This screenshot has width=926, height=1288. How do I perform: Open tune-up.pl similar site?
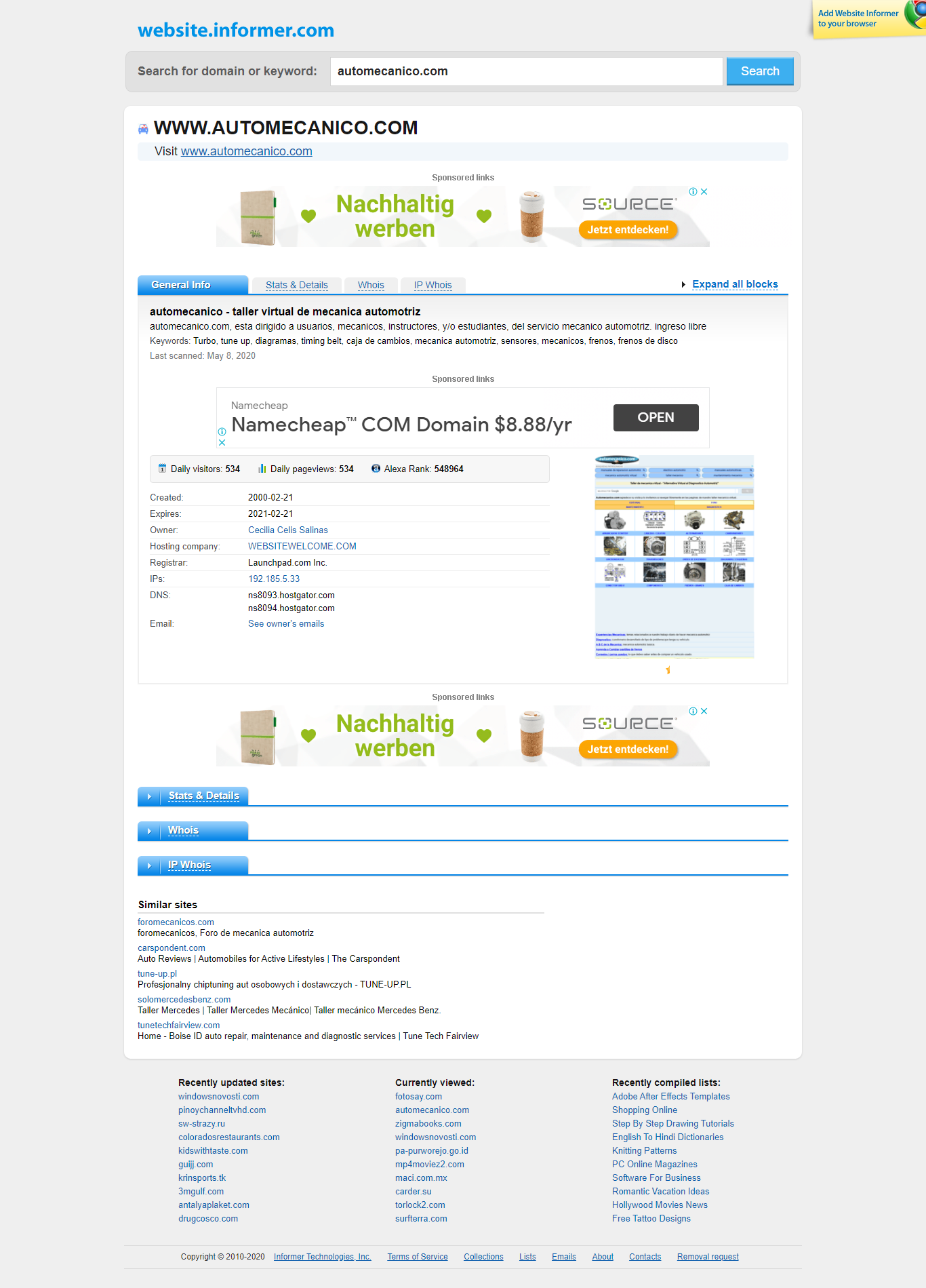pos(157,974)
